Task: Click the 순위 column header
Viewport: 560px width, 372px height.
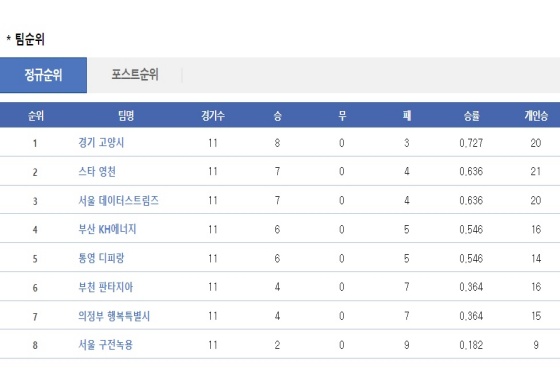Action: click(x=36, y=116)
